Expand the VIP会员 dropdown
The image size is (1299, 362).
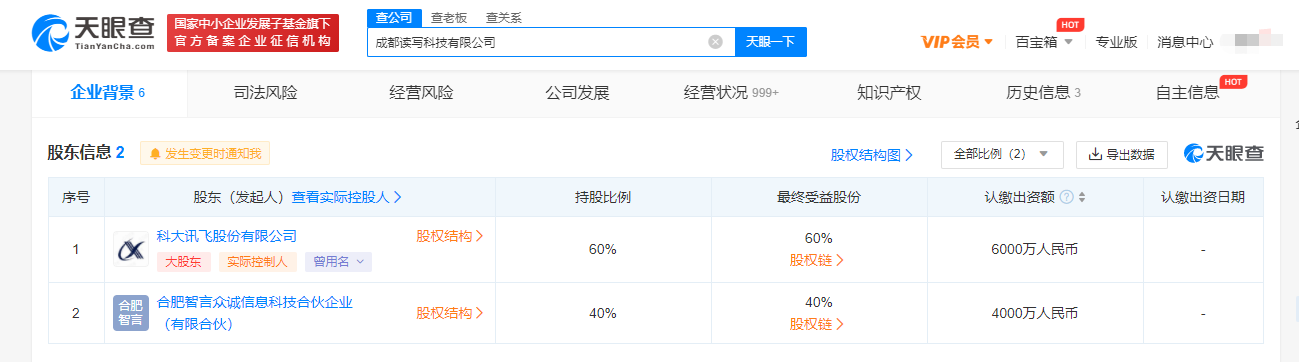point(957,42)
